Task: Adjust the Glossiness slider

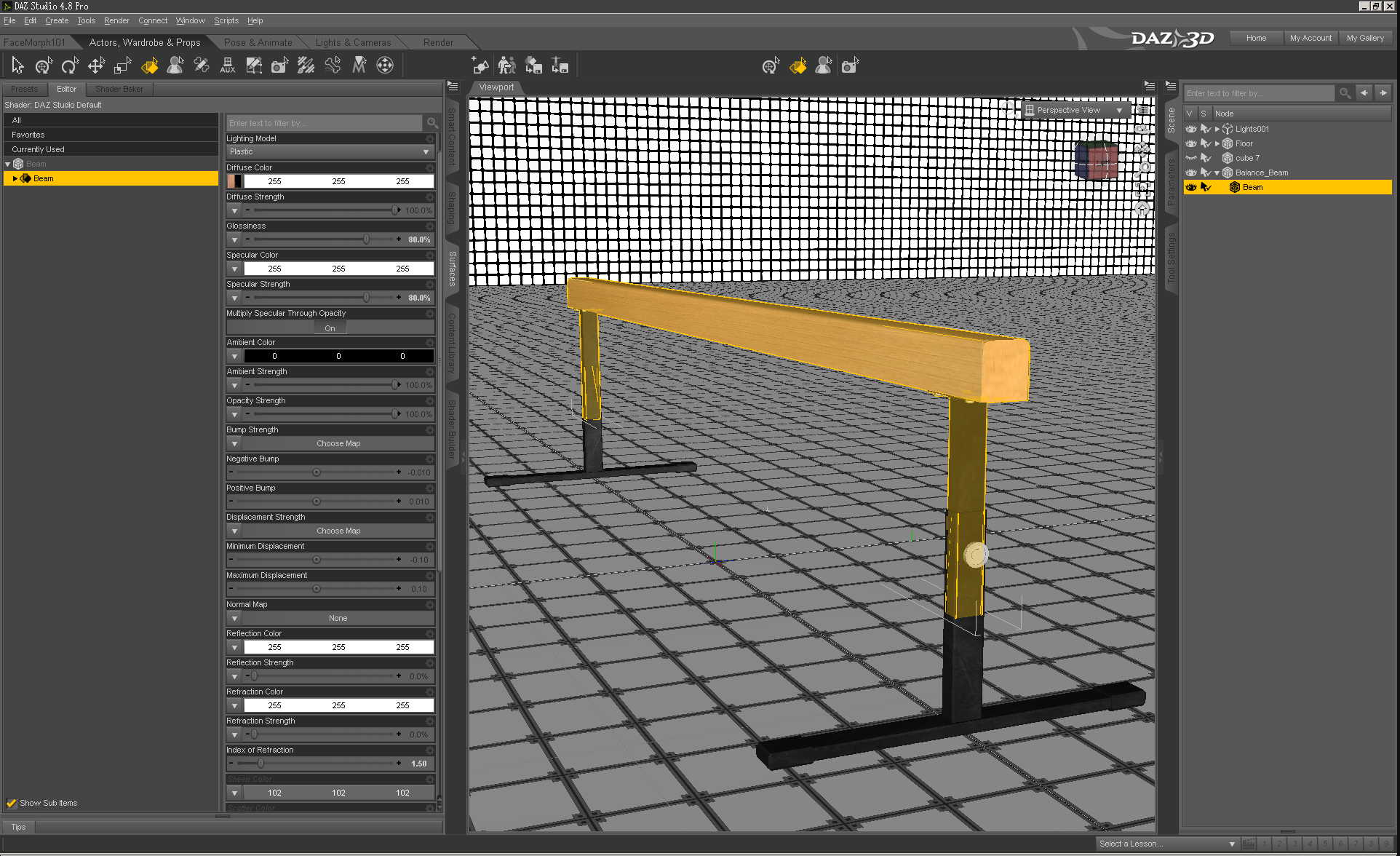Action: pos(366,239)
